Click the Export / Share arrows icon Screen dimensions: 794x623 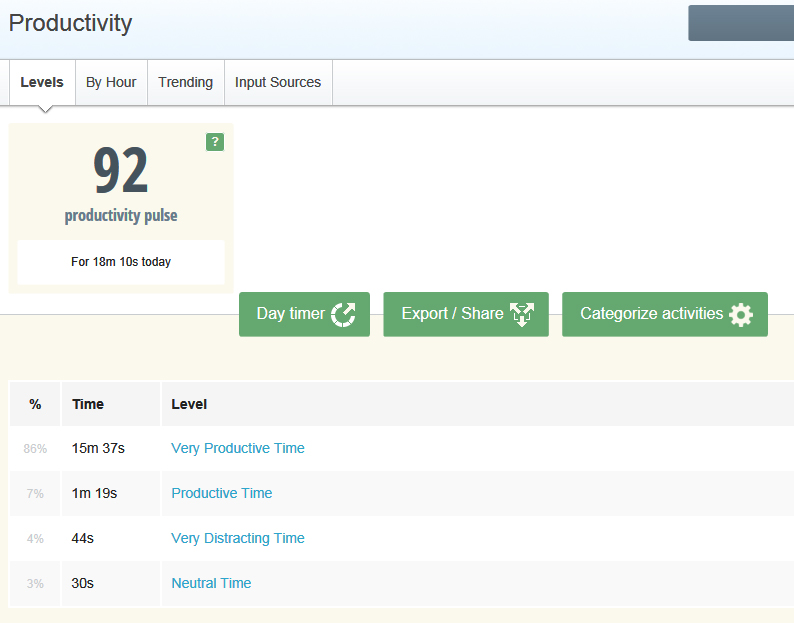[x=522, y=314]
